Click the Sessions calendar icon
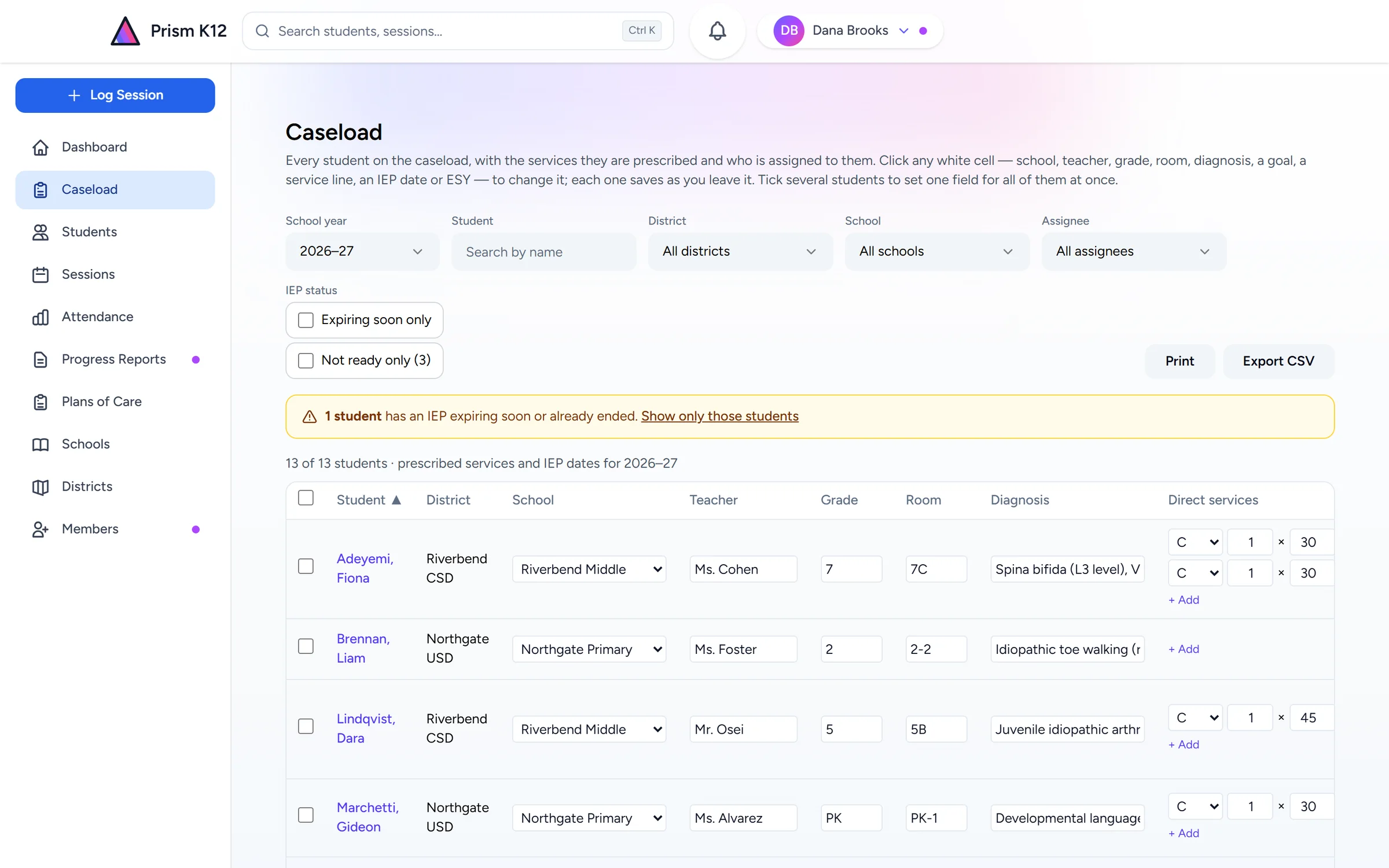Viewport: 1389px width, 868px height. coord(40,274)
